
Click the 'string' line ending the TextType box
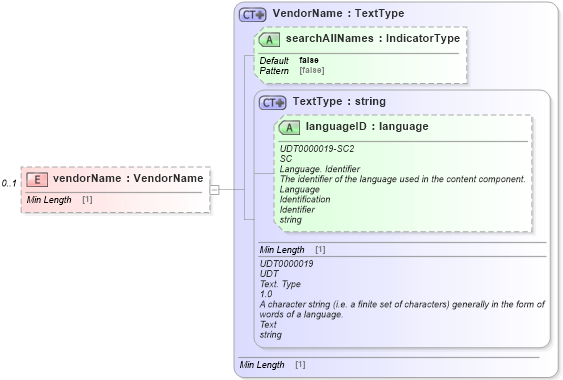point(270,335)
